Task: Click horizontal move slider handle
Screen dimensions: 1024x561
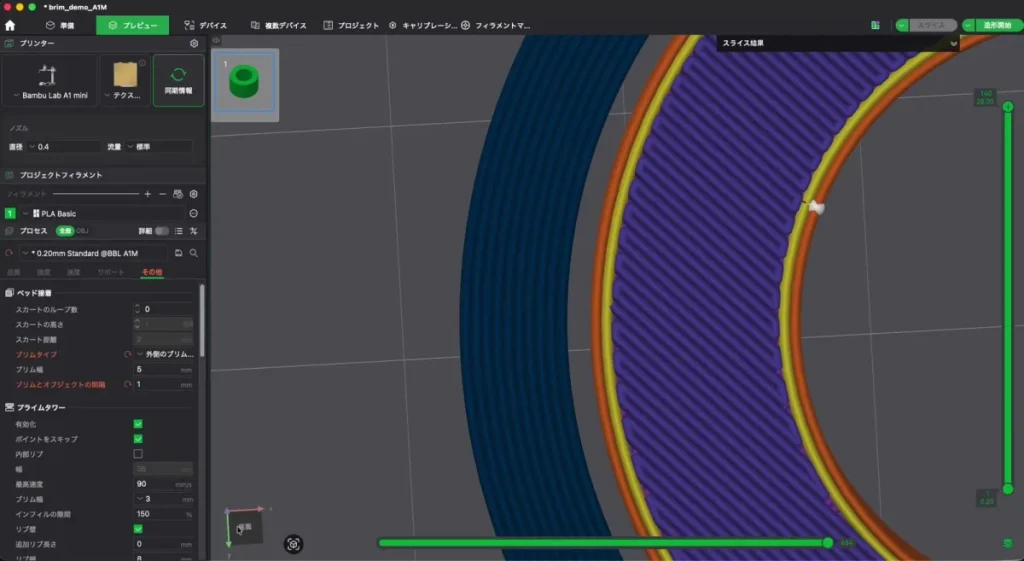Action: point(828,543)
